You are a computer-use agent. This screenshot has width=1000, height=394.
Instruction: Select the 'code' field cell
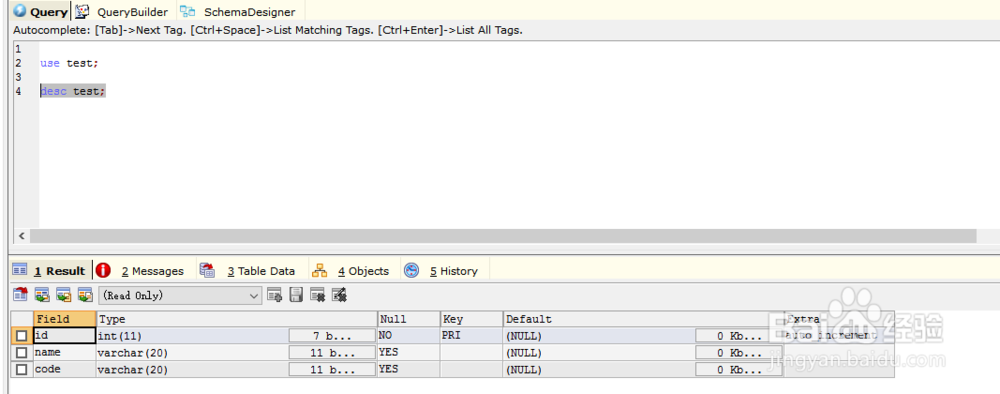click(64, 369)
